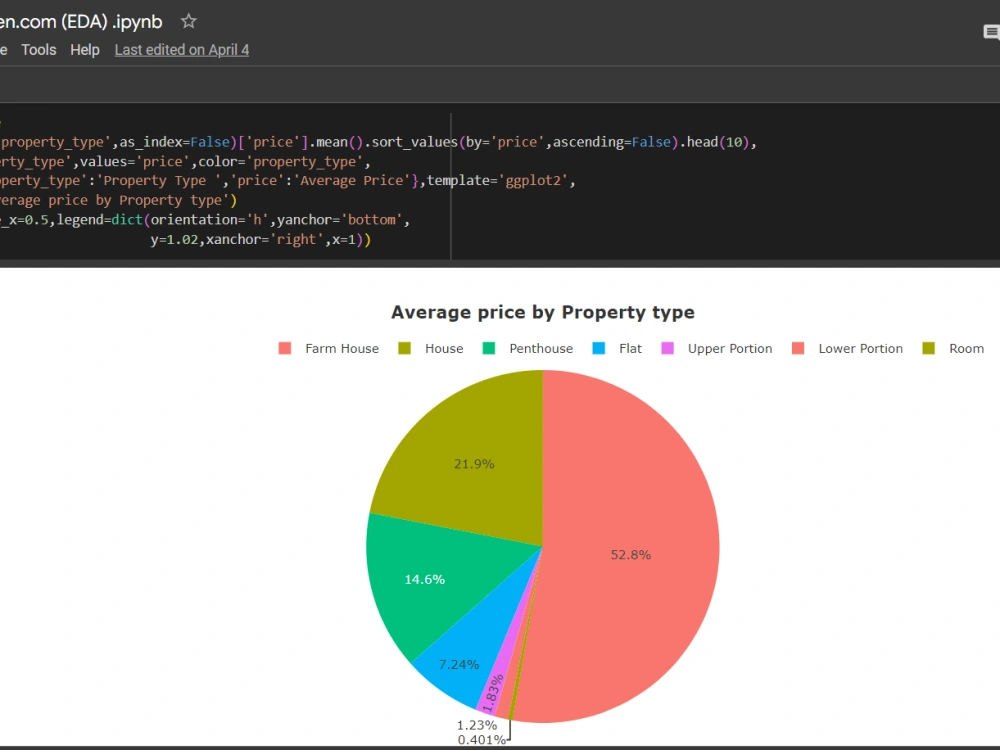This screenshot has width=1000, height=750.
Task: Select the 52.8% pie slice
Action: click(x=630, y=555)
